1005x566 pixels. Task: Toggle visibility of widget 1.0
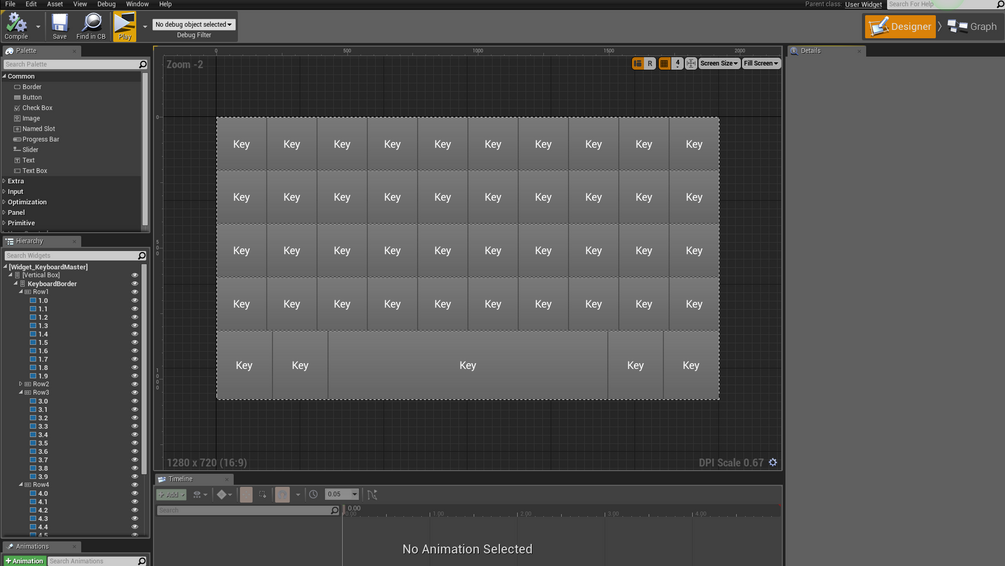135,300
